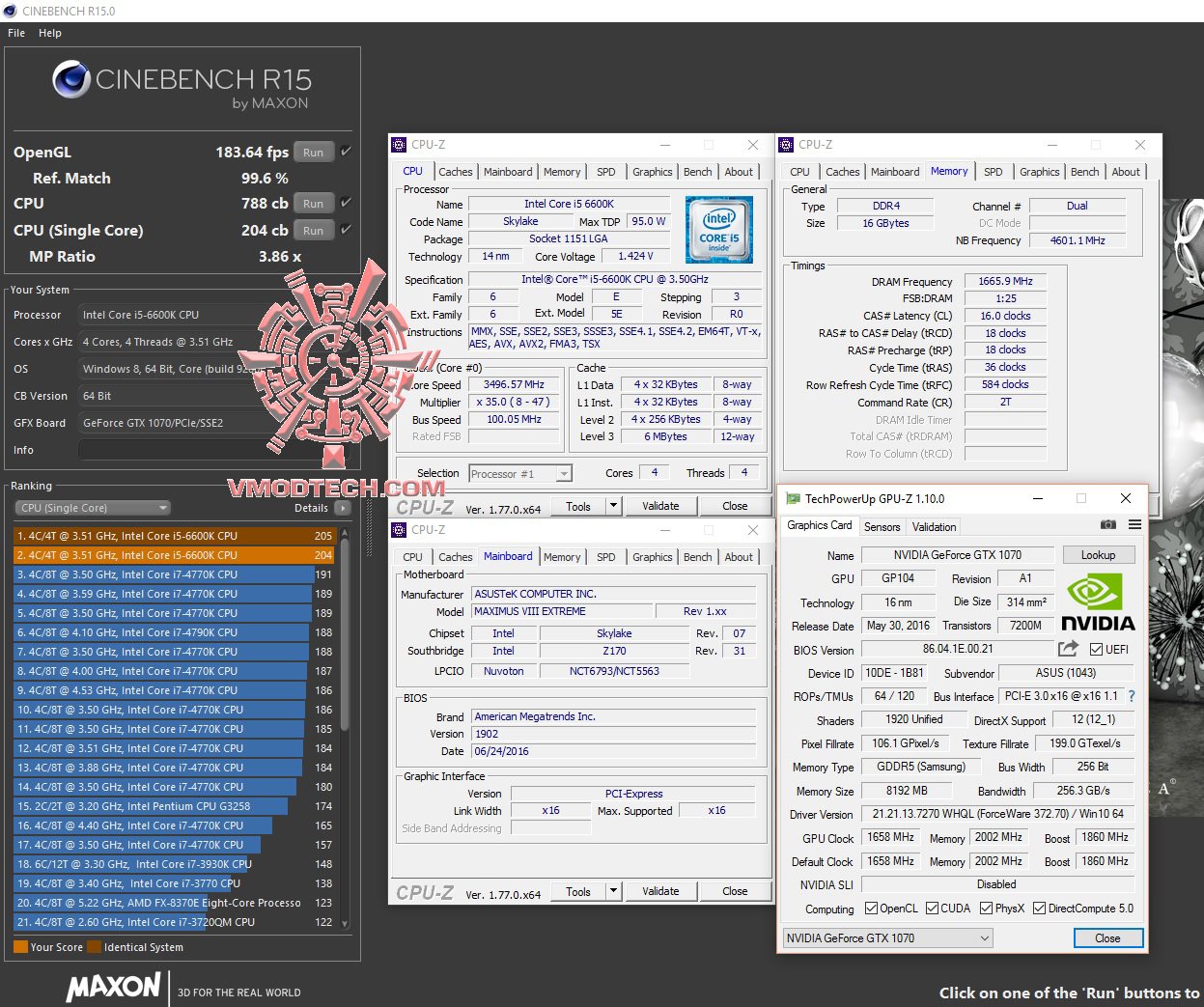Image resolution: width=1204 pixels, height=1007 pixels.
Task: Open the Sensors tab in GPU-Z
Action: (x=882, y=527)
